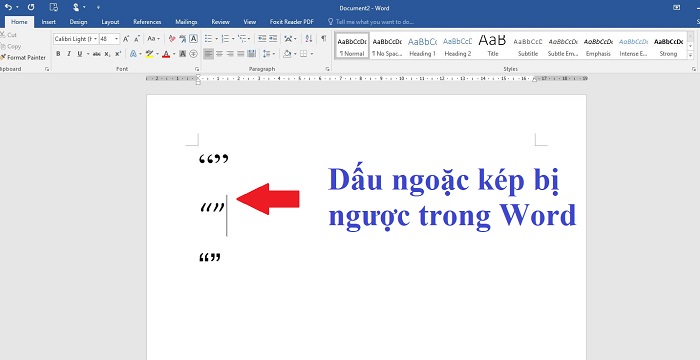
Task: Toggle Underline formatting
Action: pyautogui.click(x=79, y=54)
